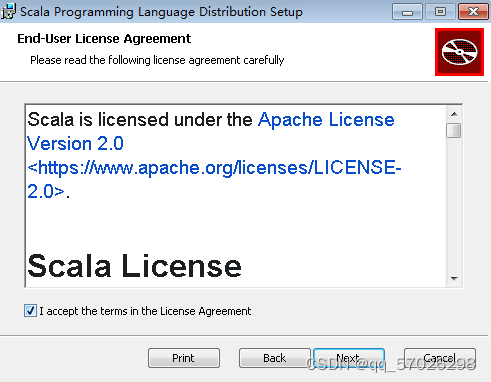Cancel the Scala setup
491x382 pixels.
pos(440,358)
